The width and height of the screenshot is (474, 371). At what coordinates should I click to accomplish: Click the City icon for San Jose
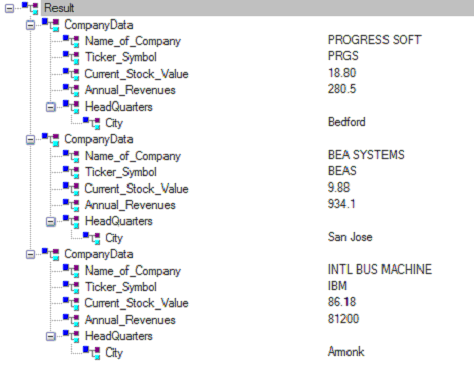click(x=92, y=238)
